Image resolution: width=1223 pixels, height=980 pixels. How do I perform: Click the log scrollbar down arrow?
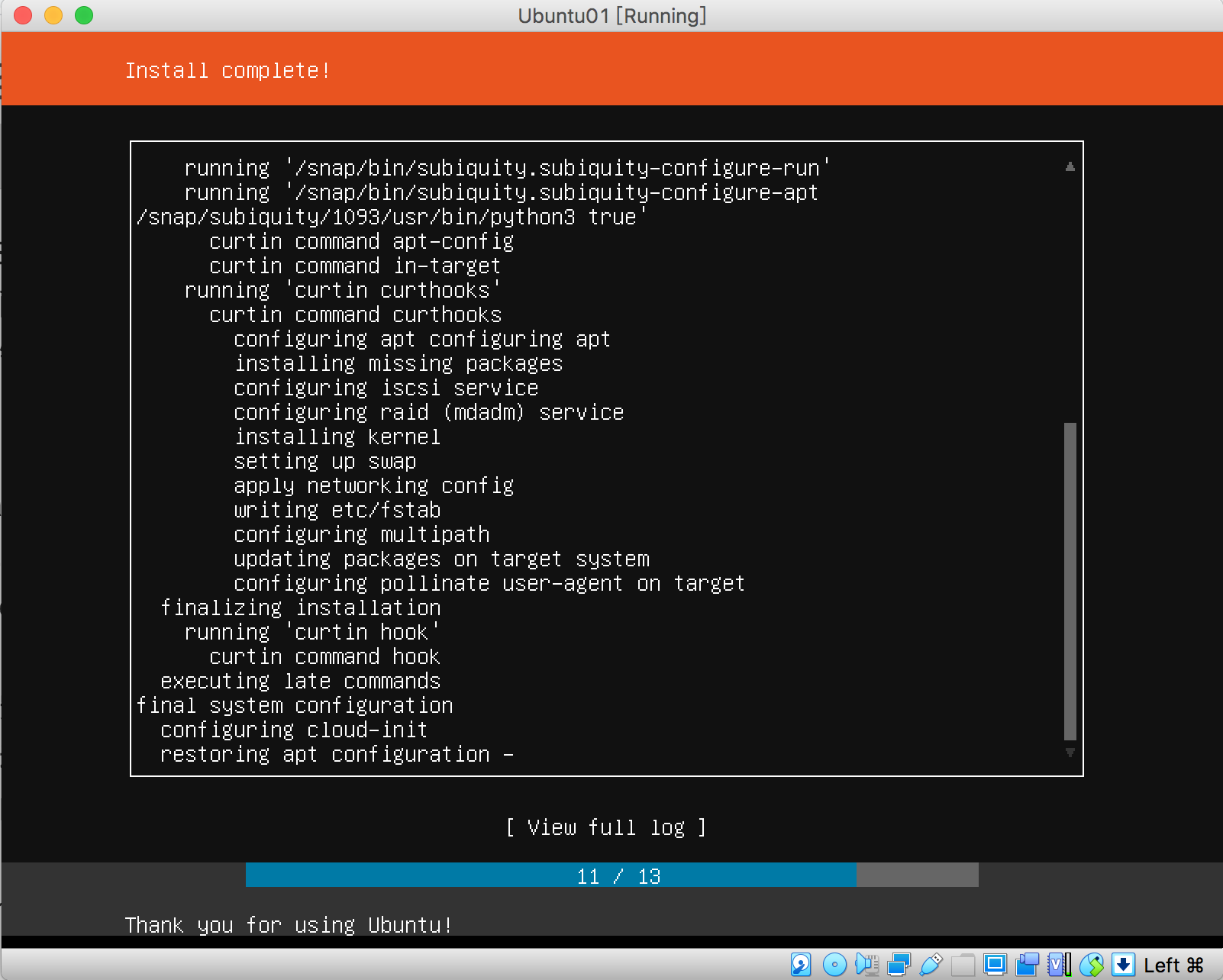1070,753
